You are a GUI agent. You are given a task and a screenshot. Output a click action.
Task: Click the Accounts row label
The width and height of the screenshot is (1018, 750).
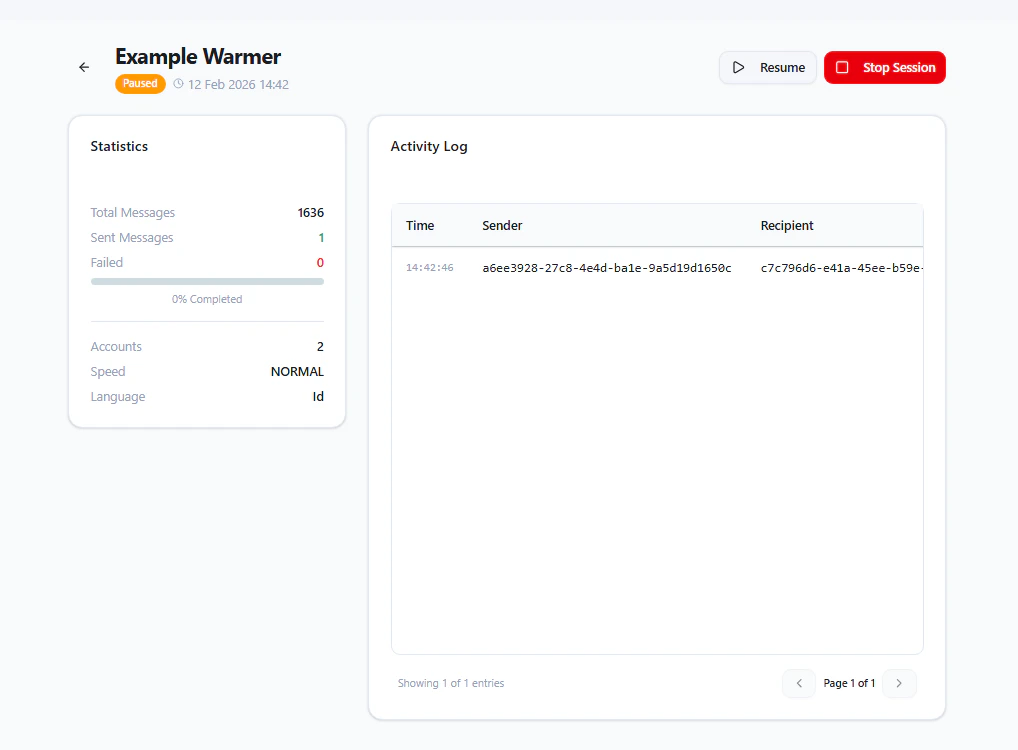116,347
